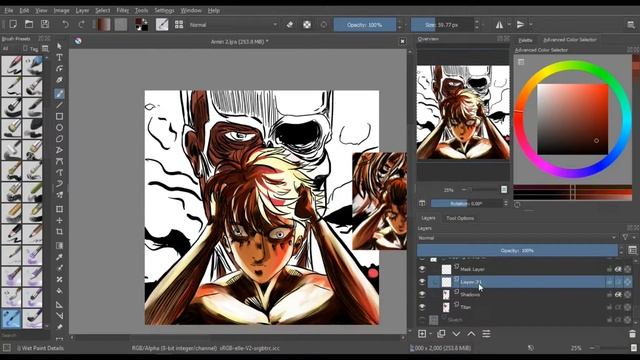Hide the Titan layer
This screenshot has height=360, width=640.
coord(422,307)
